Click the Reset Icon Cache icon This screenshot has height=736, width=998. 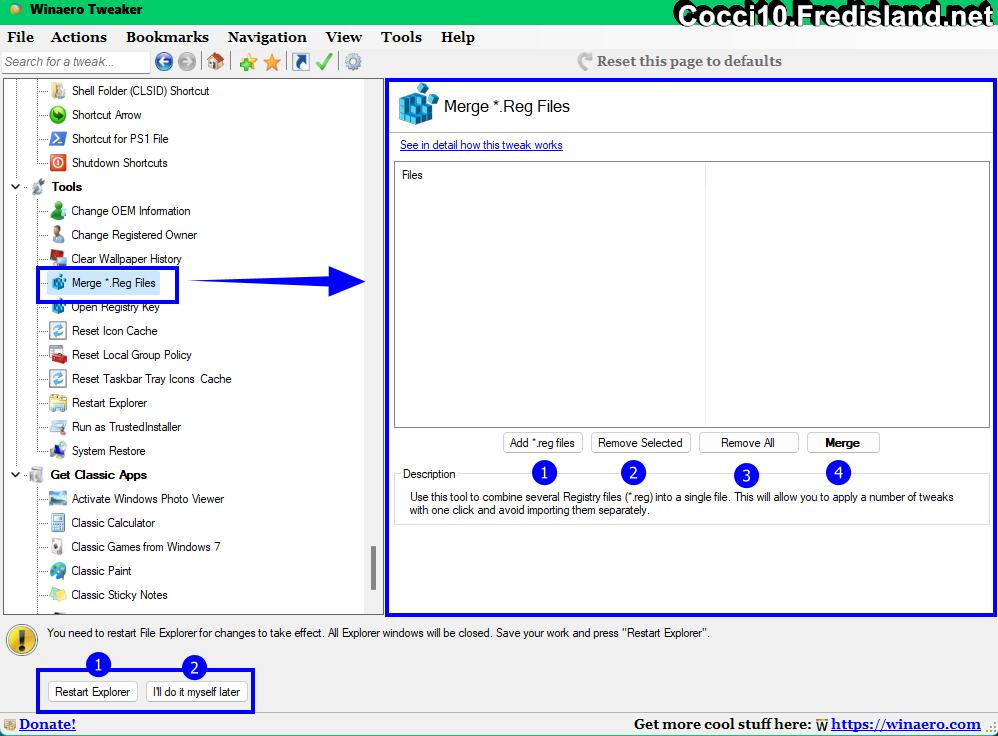pos(58,331)
